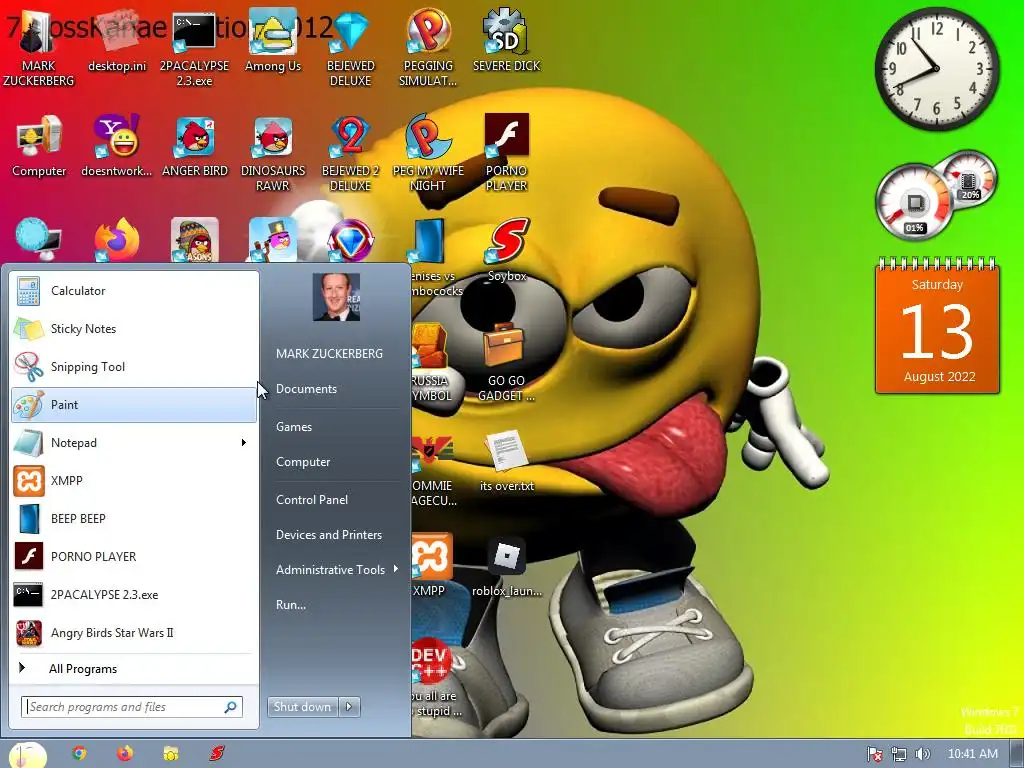Image resolution: width=1024 pixels, height=768 pixels.
Task: Open 2PACALYPSE 2.3.exe in Start menu
Action: 134,595
